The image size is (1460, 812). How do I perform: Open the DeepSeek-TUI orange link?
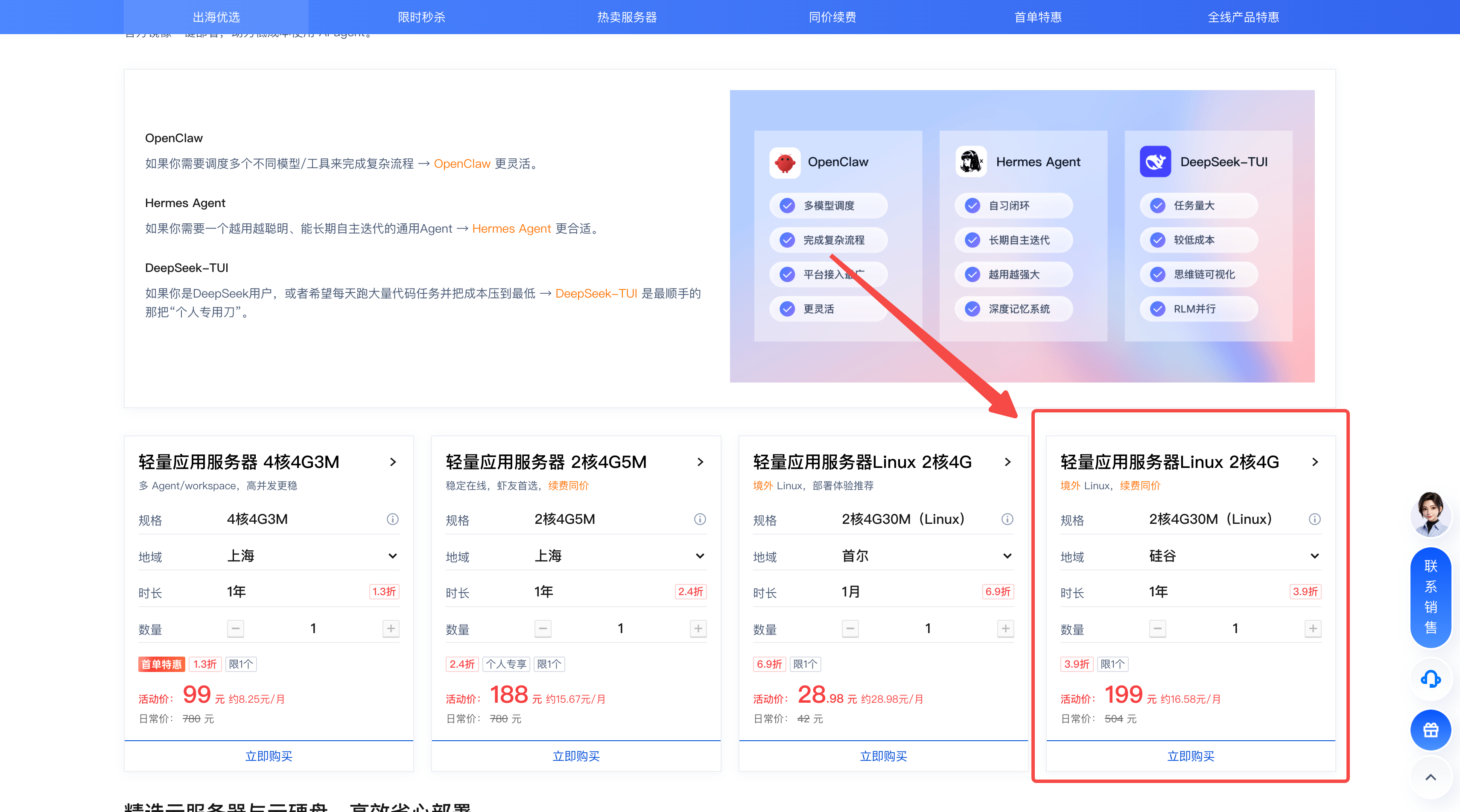tap(596, 294)
